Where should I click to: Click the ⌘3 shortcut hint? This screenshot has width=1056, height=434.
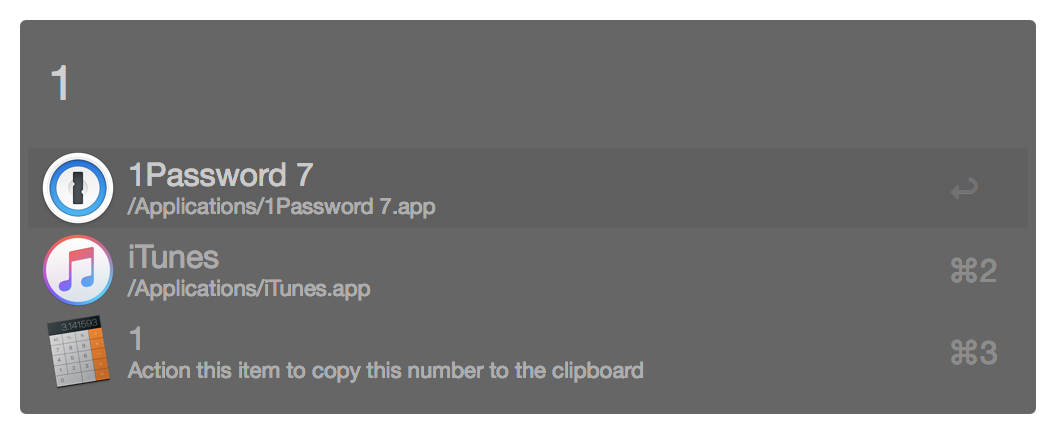pos(973,353)
